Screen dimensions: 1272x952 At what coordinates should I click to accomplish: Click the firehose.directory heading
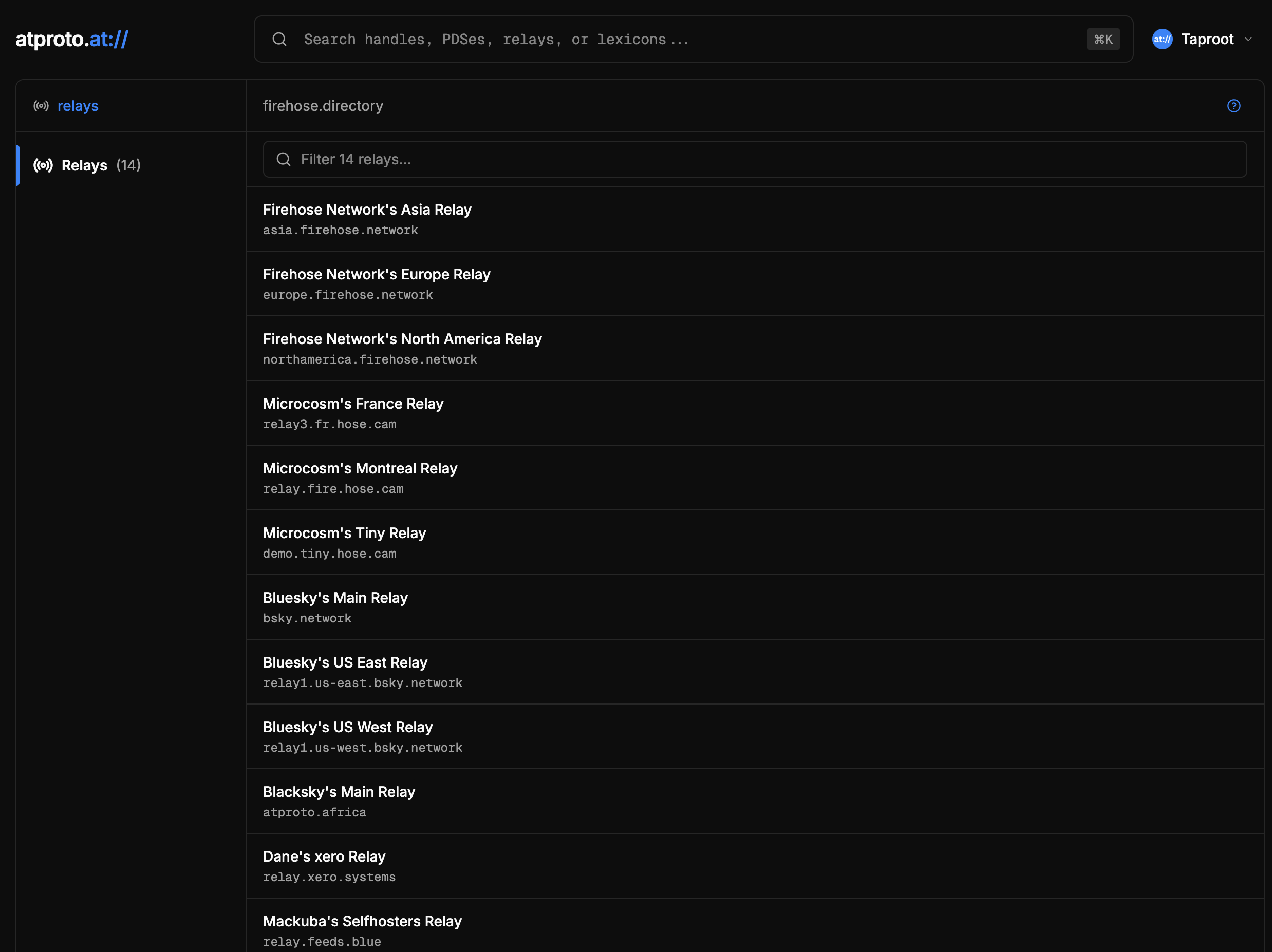pyautogui.click(x=323, y=106)
